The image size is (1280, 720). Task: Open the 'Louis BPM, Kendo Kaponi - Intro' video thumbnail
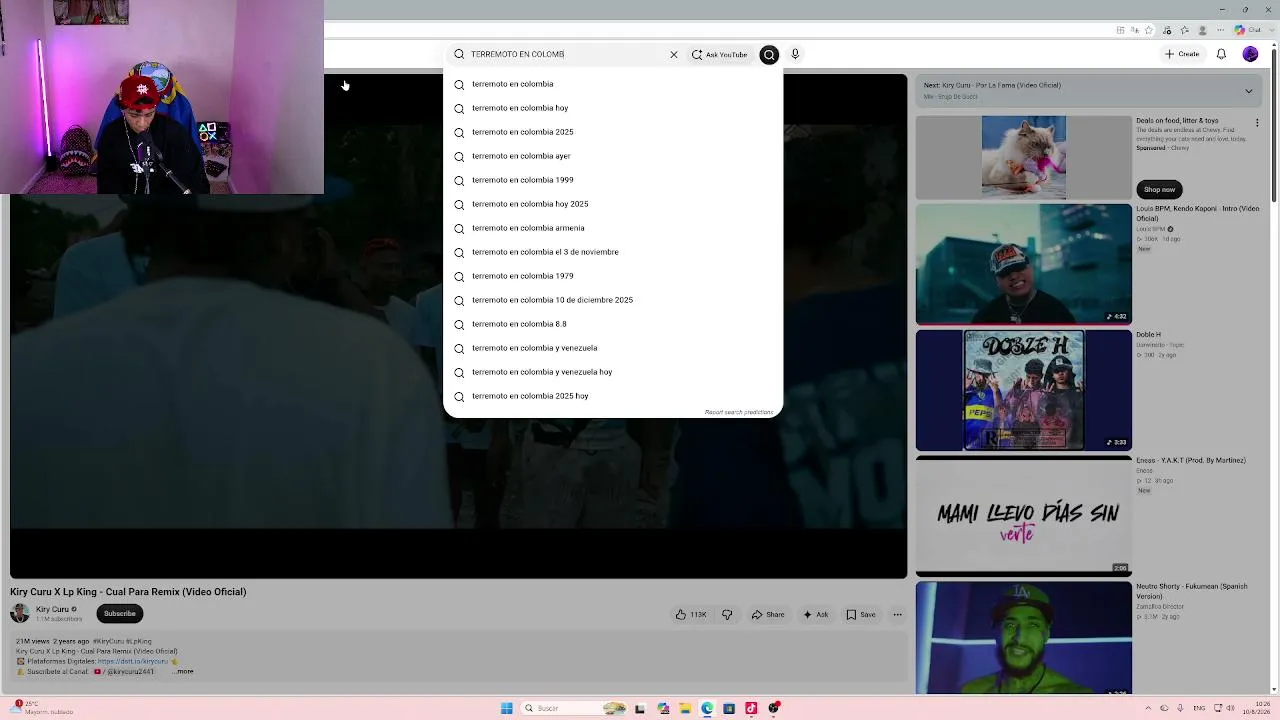pos(1024,265)
